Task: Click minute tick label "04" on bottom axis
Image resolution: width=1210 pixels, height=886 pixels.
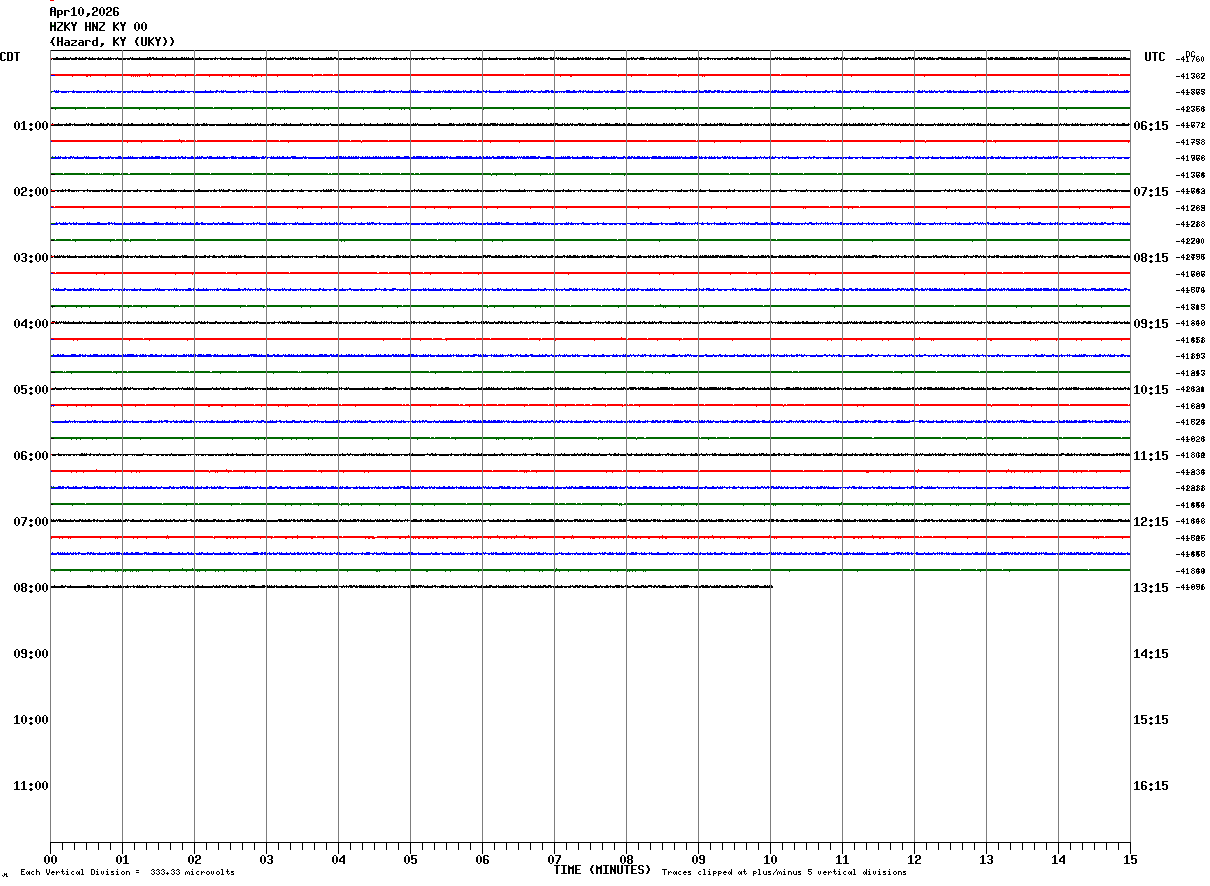Action: pyautogui.click(x=338, y=860)
